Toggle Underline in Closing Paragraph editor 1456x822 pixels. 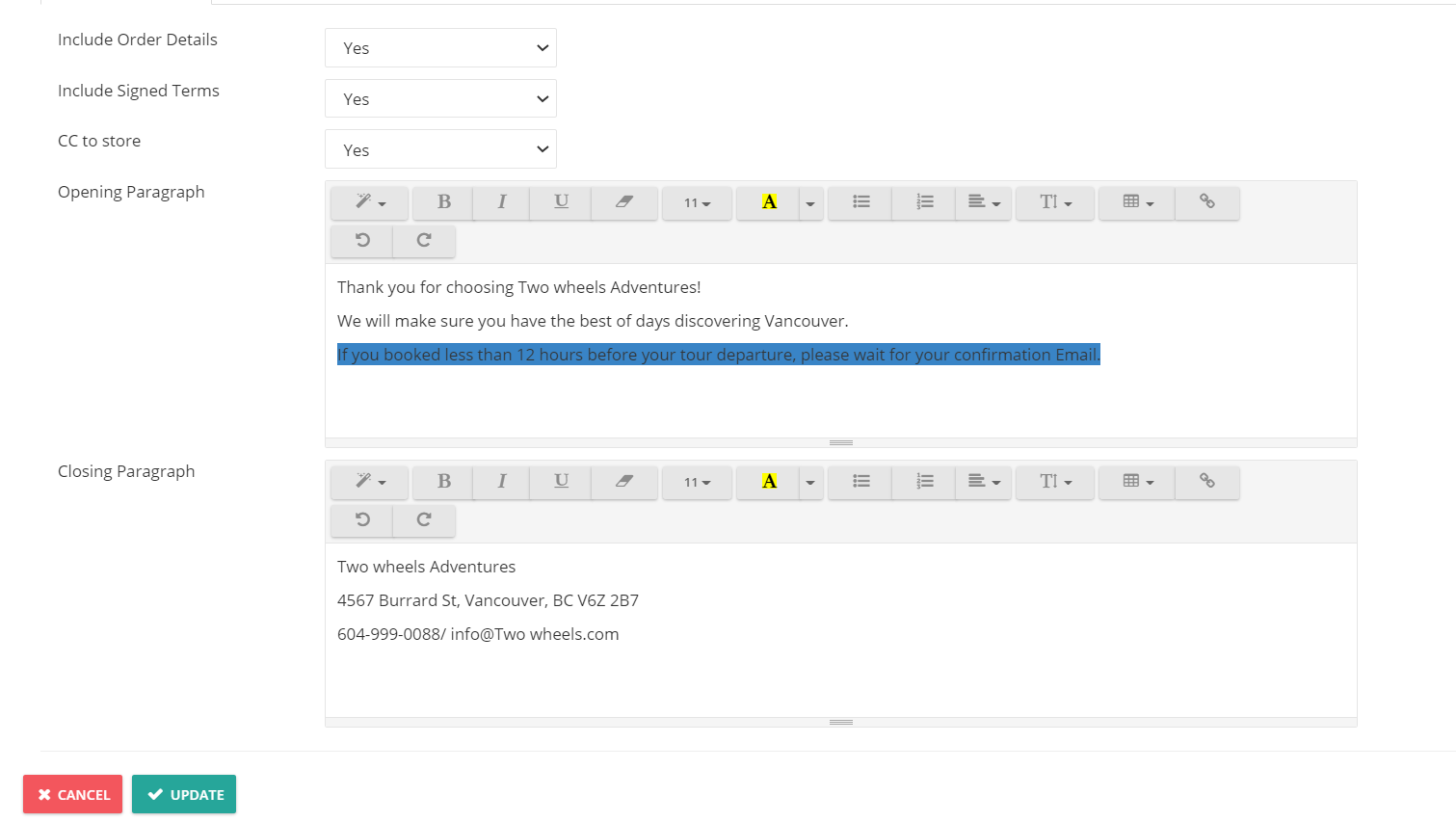click(561, 482)
